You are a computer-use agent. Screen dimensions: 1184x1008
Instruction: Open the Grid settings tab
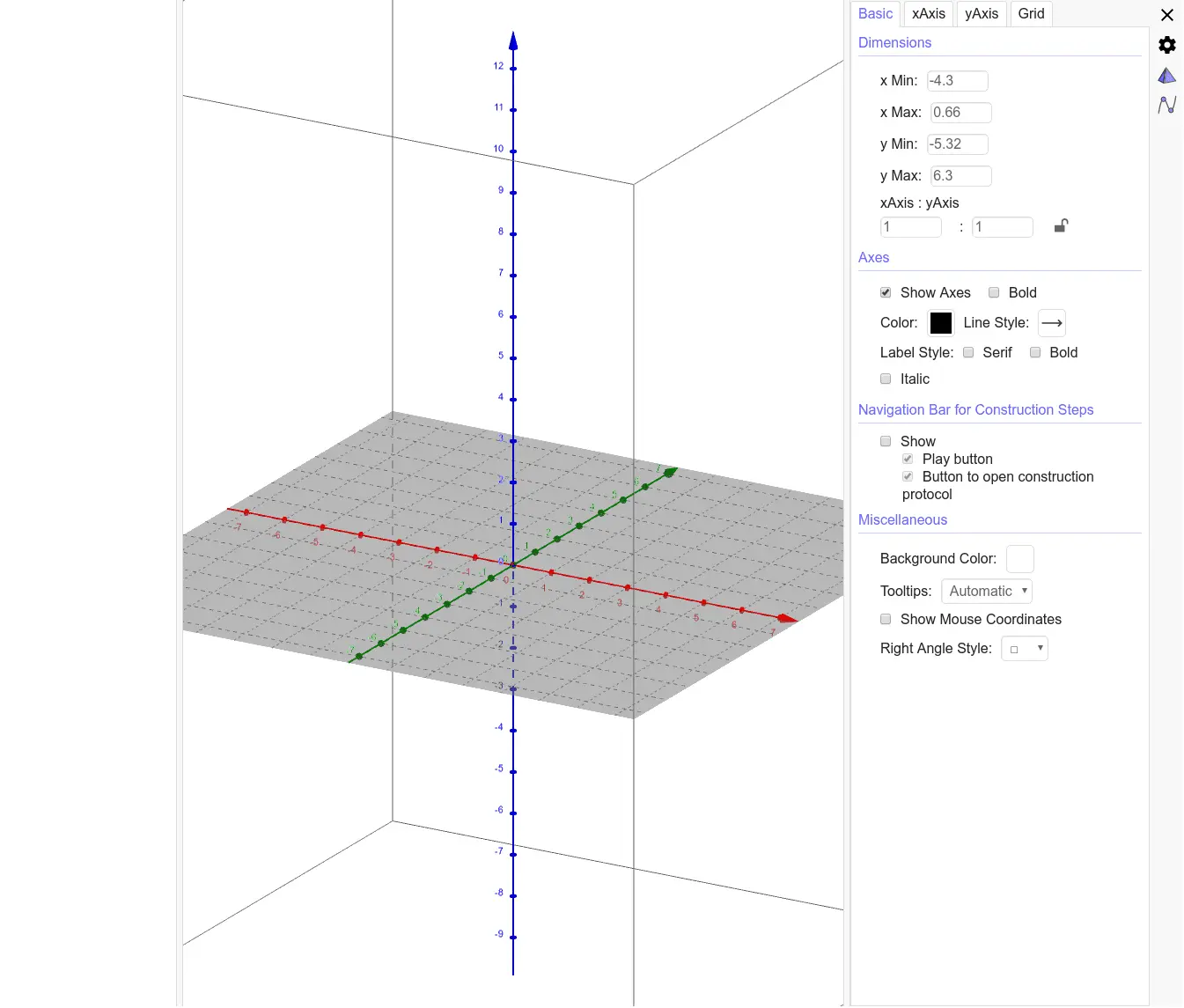tap(1031, 13)
